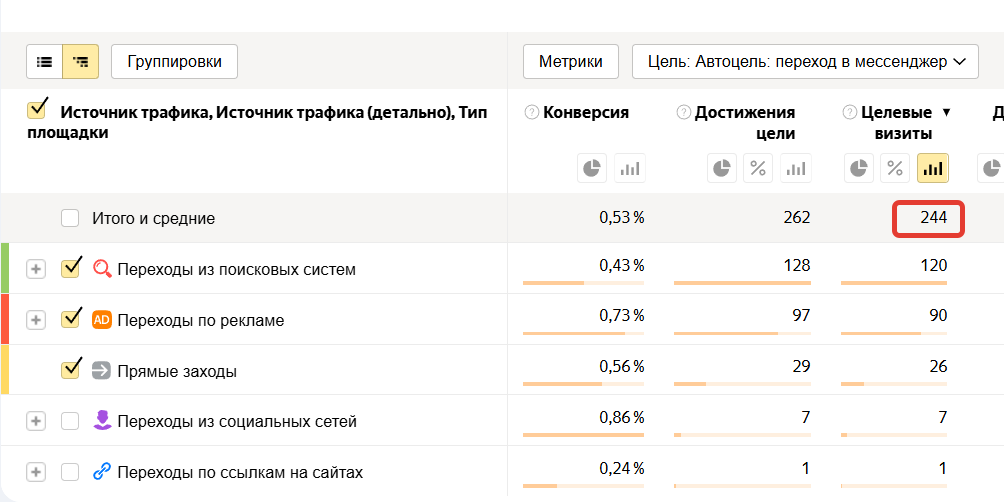Check the Итого и средние checkbox
Screen dimensions: 1004x502
(70, 218)
